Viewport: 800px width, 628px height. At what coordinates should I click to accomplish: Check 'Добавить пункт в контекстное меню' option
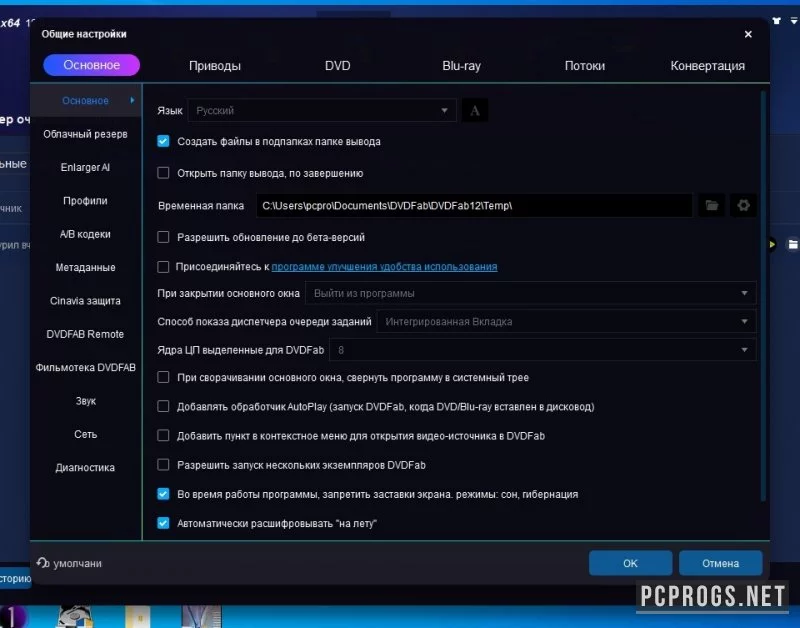(163, 435)
